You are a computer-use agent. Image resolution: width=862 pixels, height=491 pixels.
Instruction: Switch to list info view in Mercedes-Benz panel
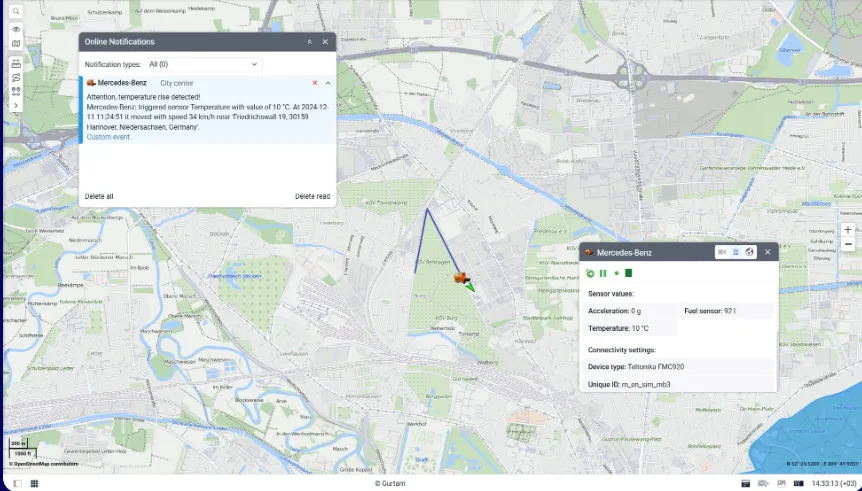tap(736, 252)
